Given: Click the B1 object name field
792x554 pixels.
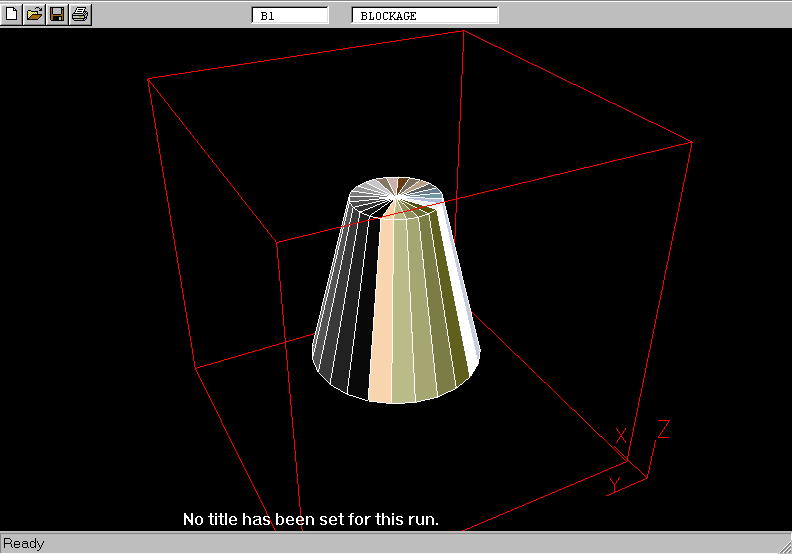Looking at the screenshot, I should click(289, 16).
